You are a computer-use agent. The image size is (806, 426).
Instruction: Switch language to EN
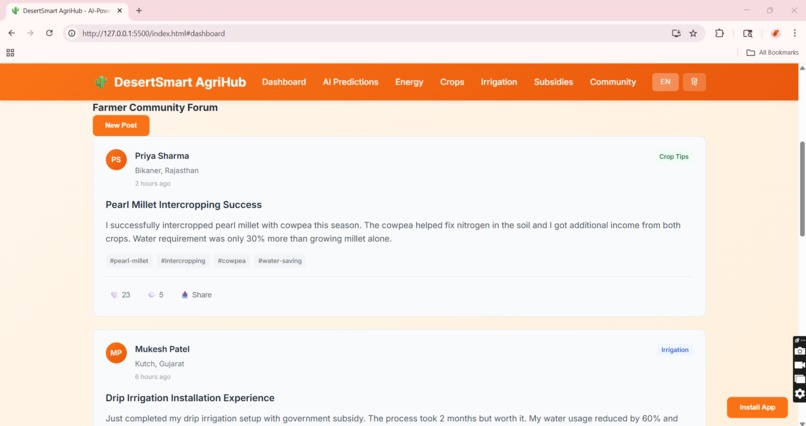coord(665,82)
